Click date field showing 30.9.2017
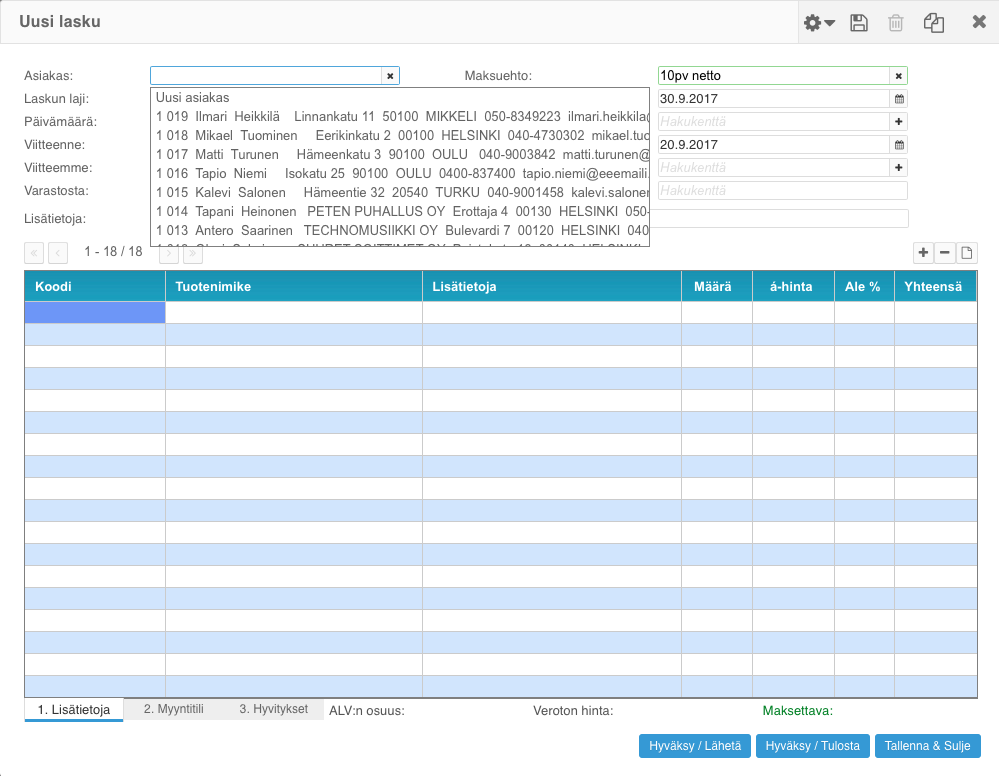The height and width of the screenshot is (776, 999). (x=773, y=99)
